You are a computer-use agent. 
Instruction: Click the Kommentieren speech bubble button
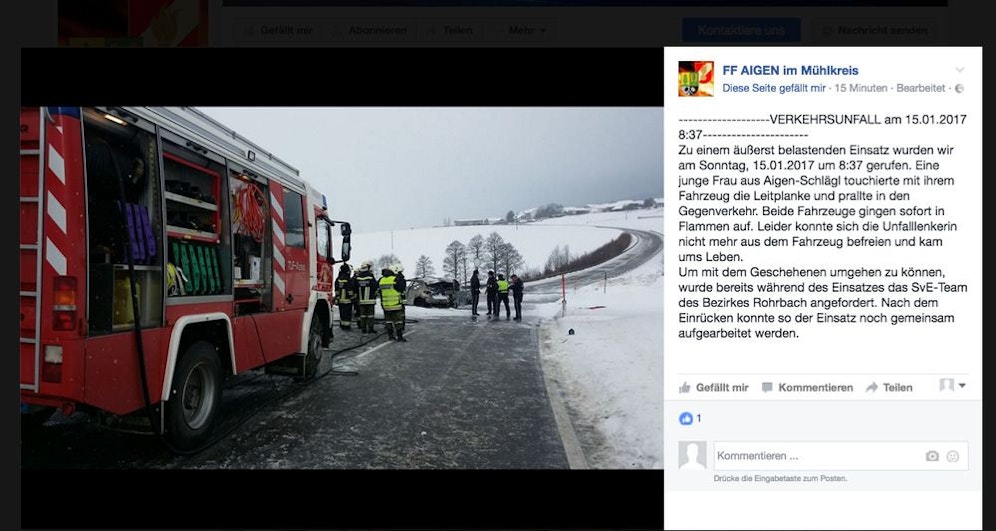[x=807, y=387]
